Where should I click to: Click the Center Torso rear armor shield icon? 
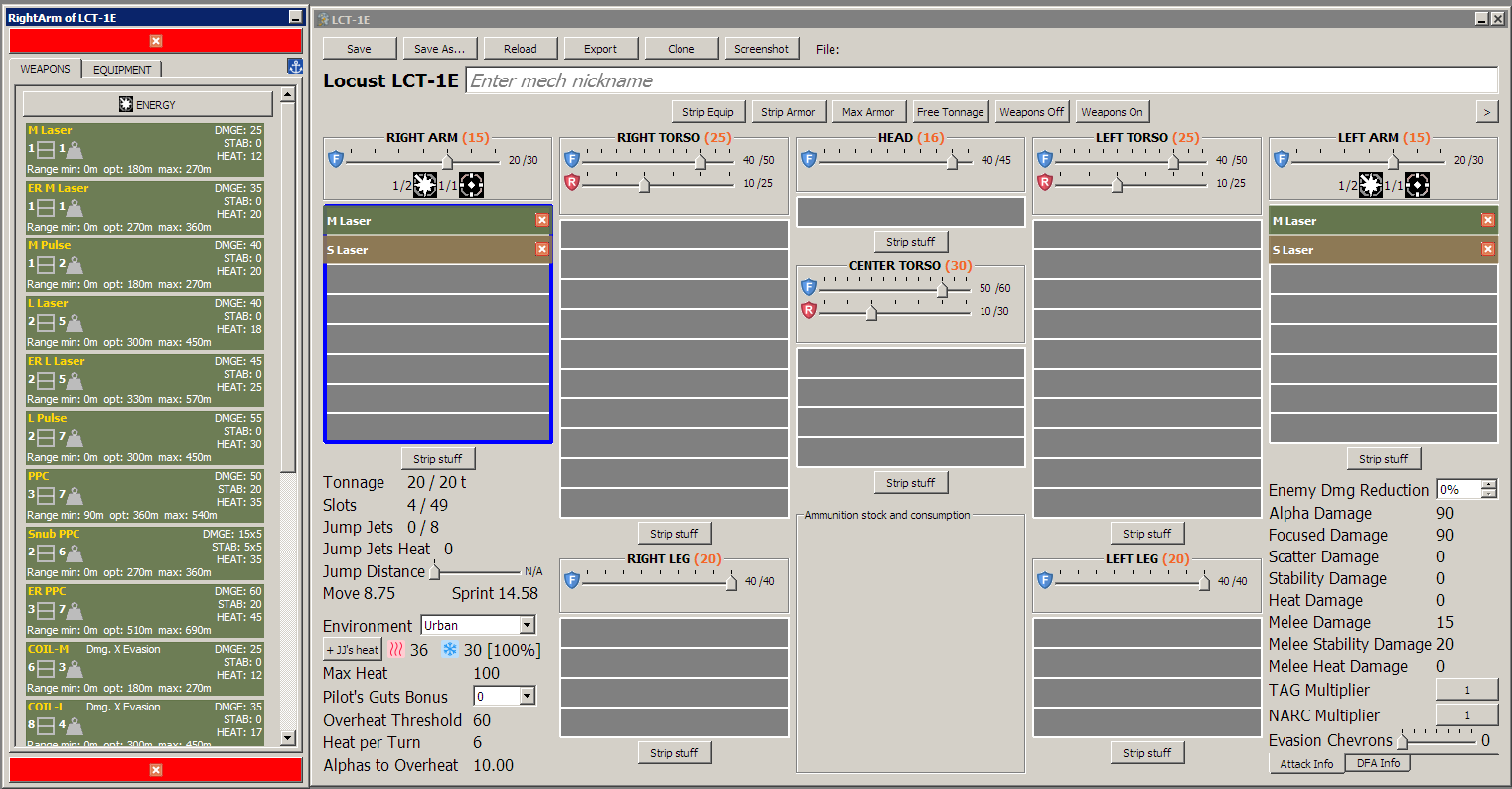[x=808, y=311]
